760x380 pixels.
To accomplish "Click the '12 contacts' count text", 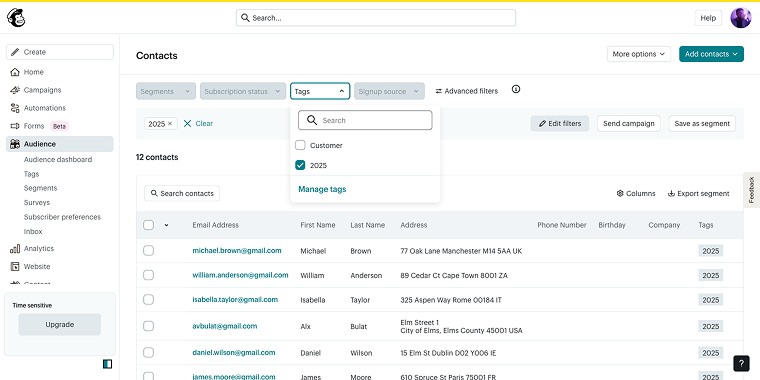I will click(157, 157).
